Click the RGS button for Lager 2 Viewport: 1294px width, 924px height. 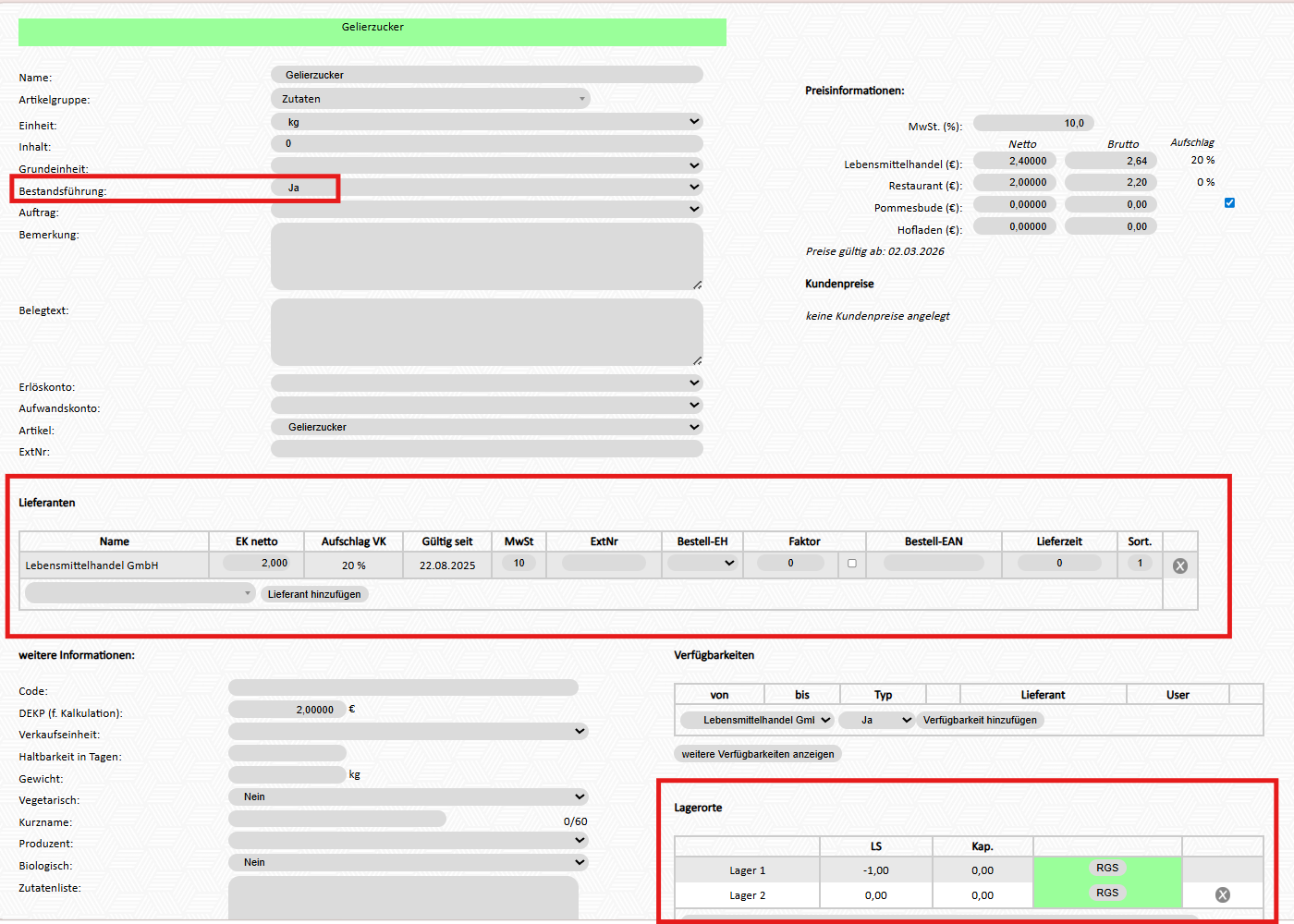pos(1106,894)
